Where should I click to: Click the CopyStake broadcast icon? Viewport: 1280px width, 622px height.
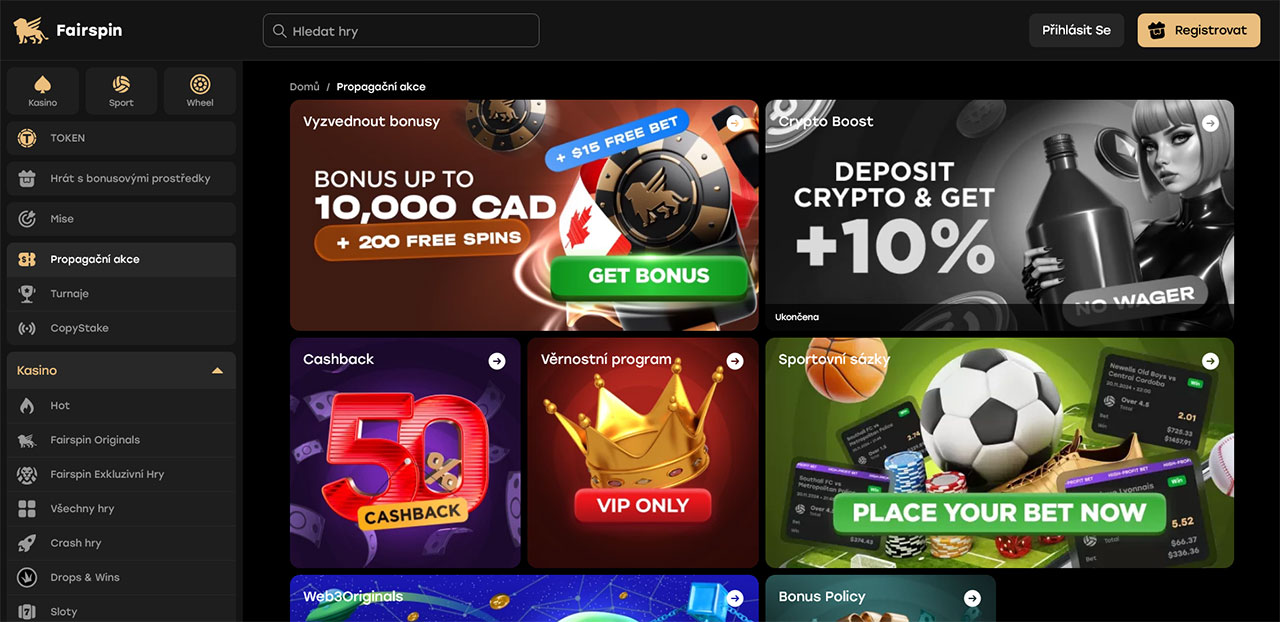28,328
